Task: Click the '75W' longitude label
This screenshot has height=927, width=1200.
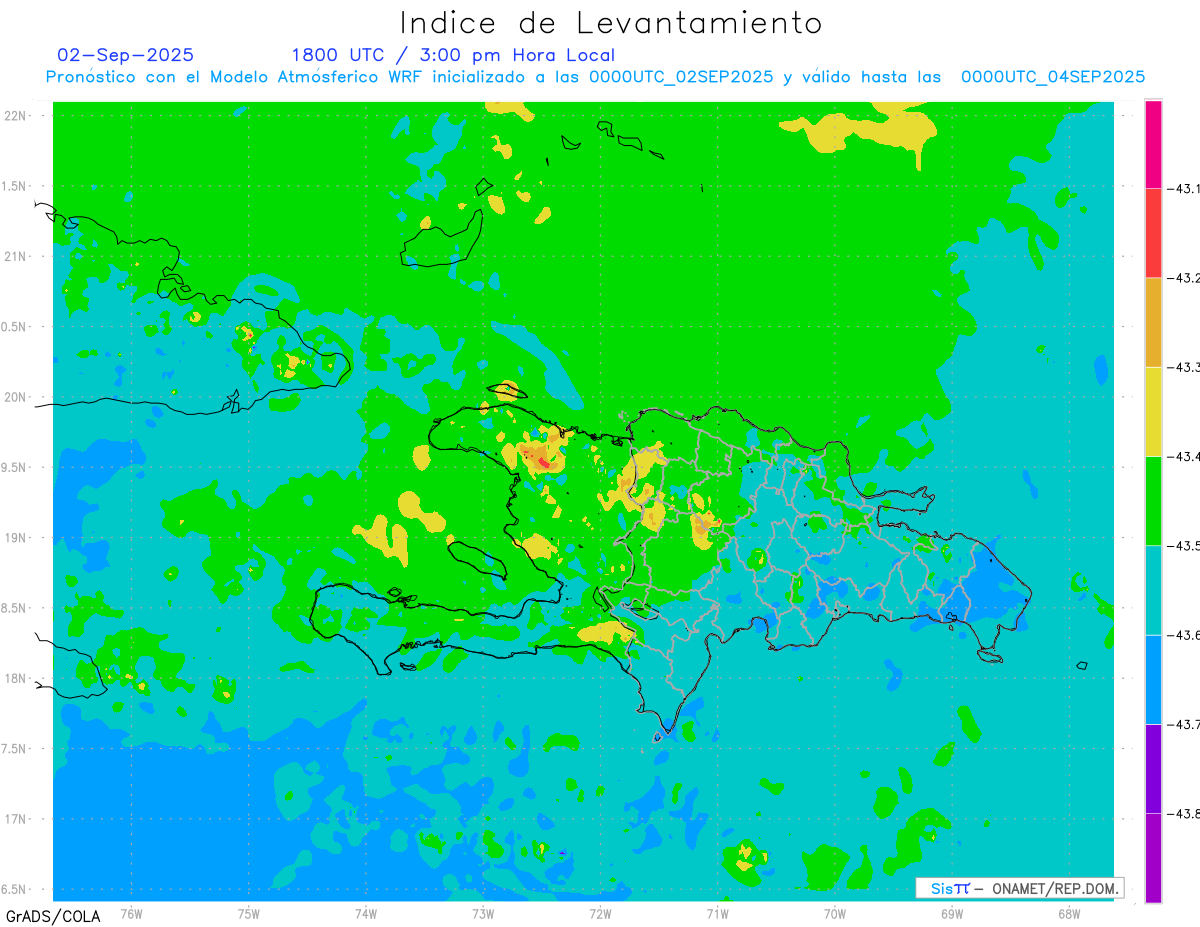Action: point(249,913)
